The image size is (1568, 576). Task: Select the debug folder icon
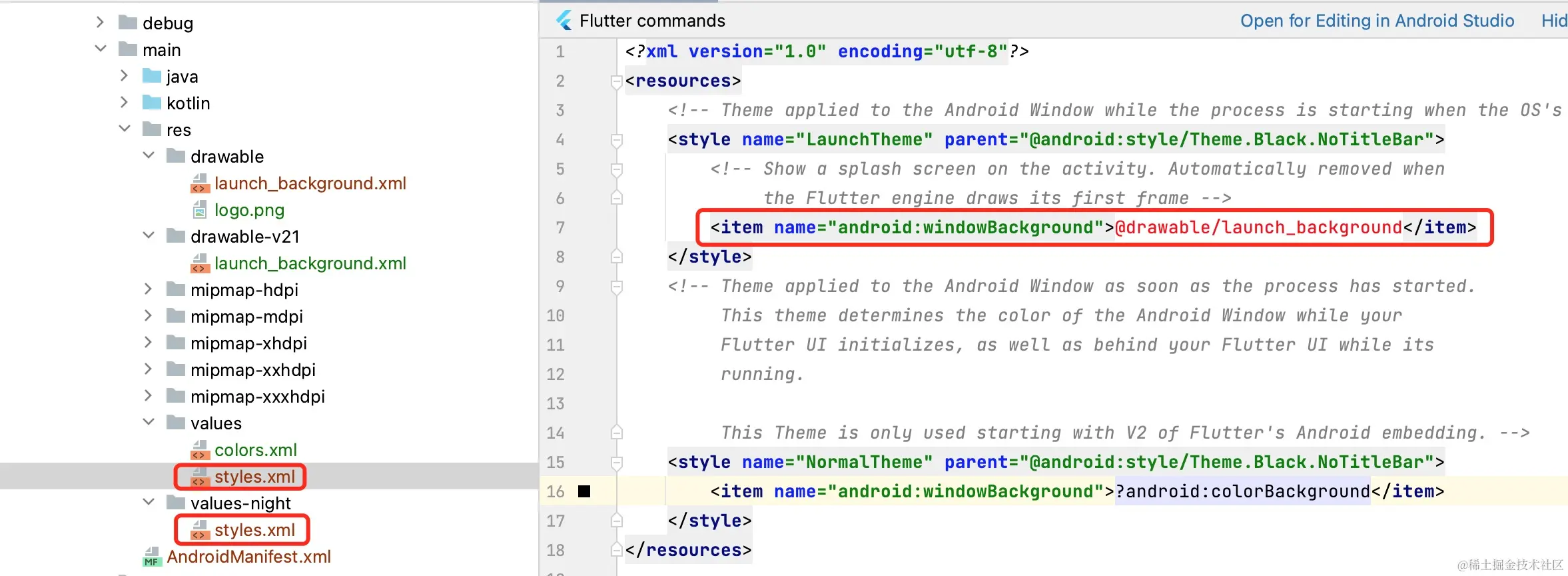click(x=128, y=23)
